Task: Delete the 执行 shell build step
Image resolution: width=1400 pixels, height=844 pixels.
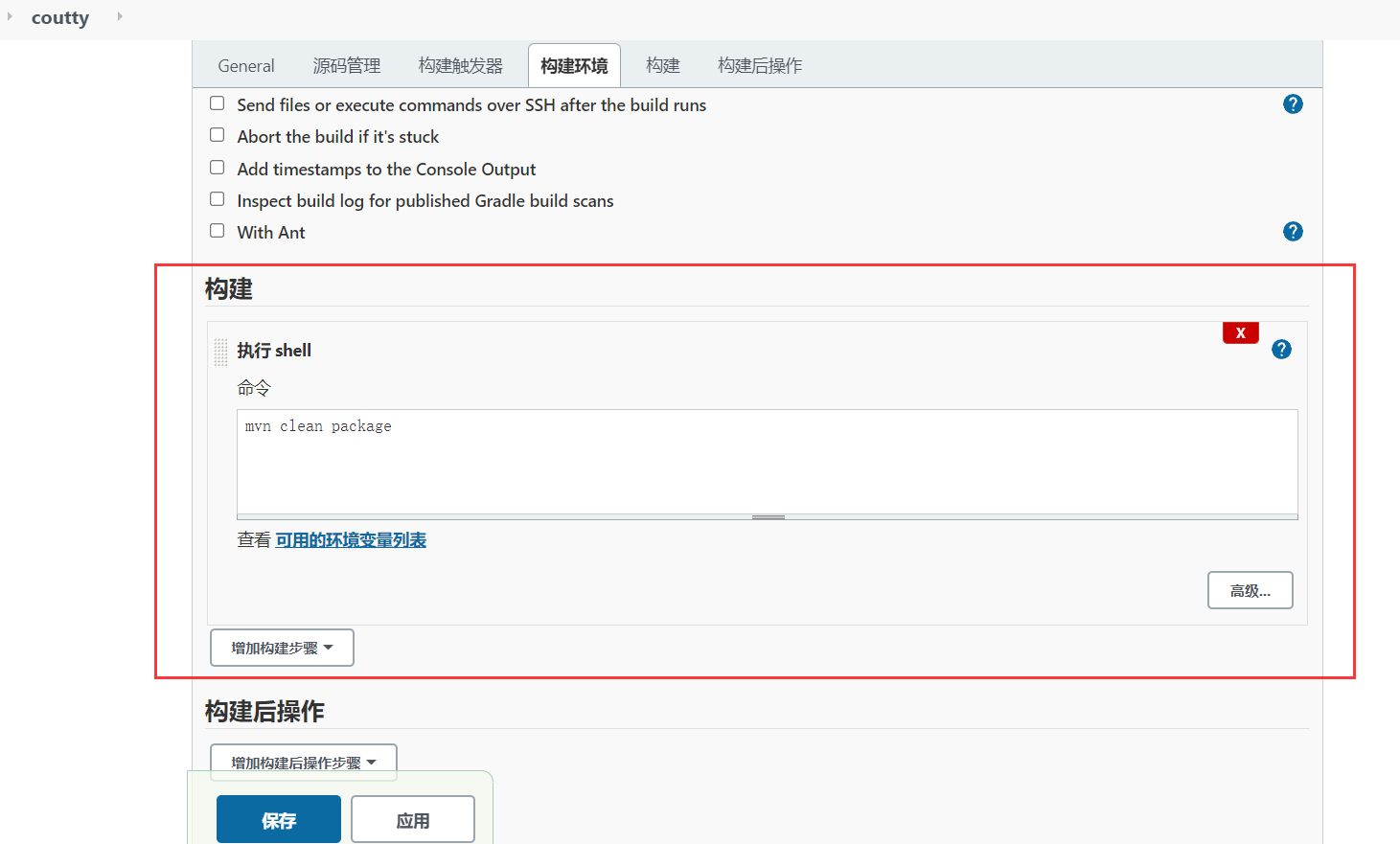Action: tap(1240, 331)
